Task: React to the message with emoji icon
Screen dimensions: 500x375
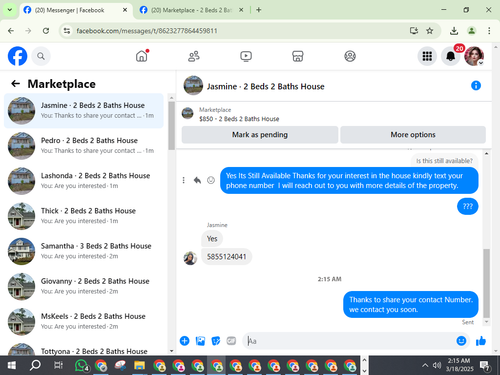Action: tap(211, 180)
